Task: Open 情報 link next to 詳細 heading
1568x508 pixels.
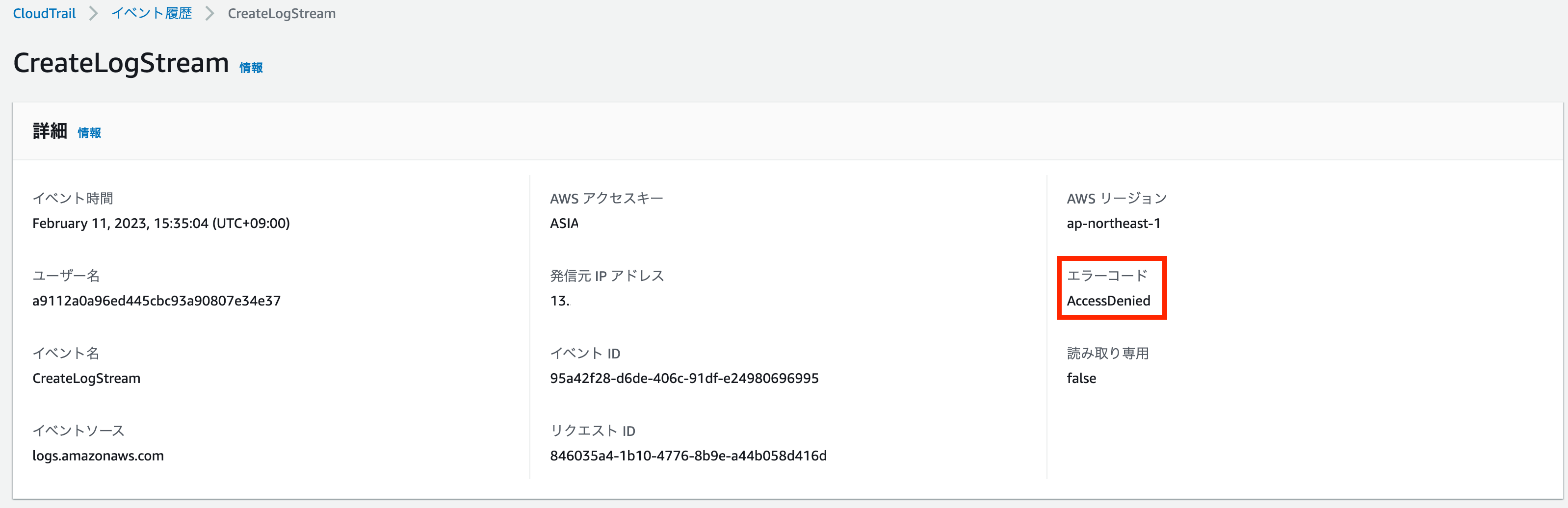Action: [89, 132]
